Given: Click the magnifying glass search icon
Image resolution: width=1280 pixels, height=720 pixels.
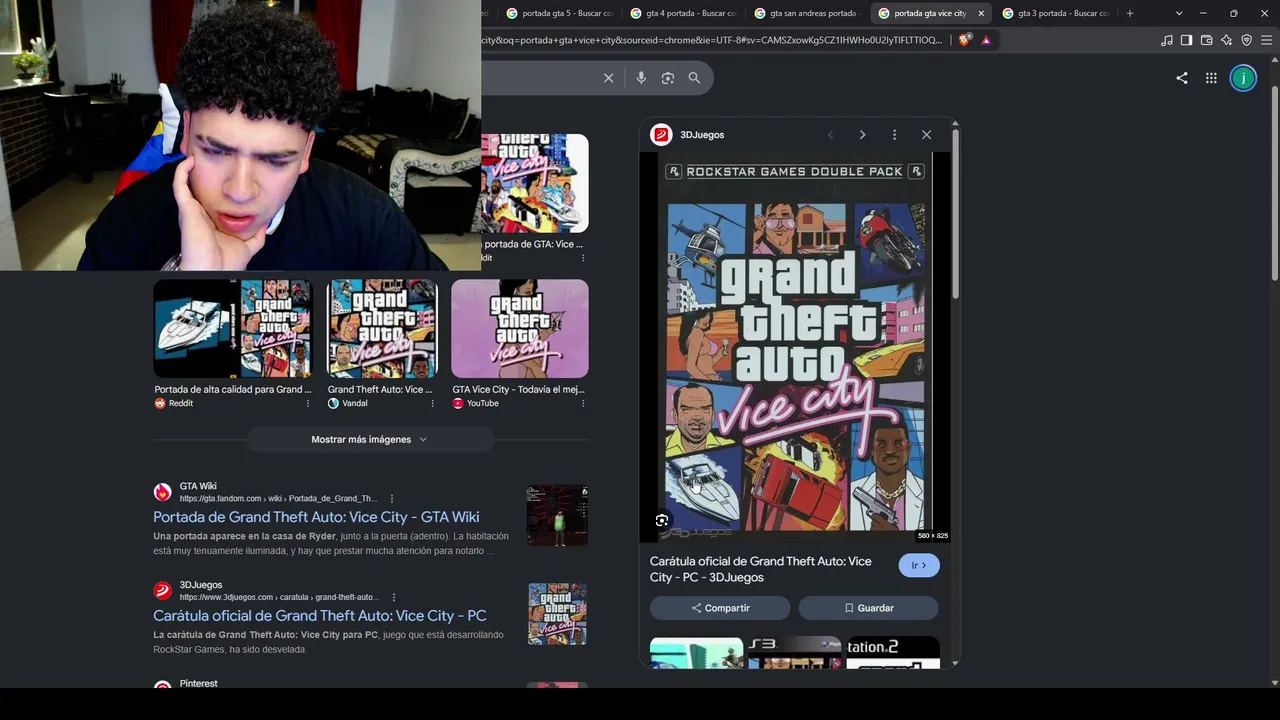Looking at the screenshot, I should (x=694, y=78).
